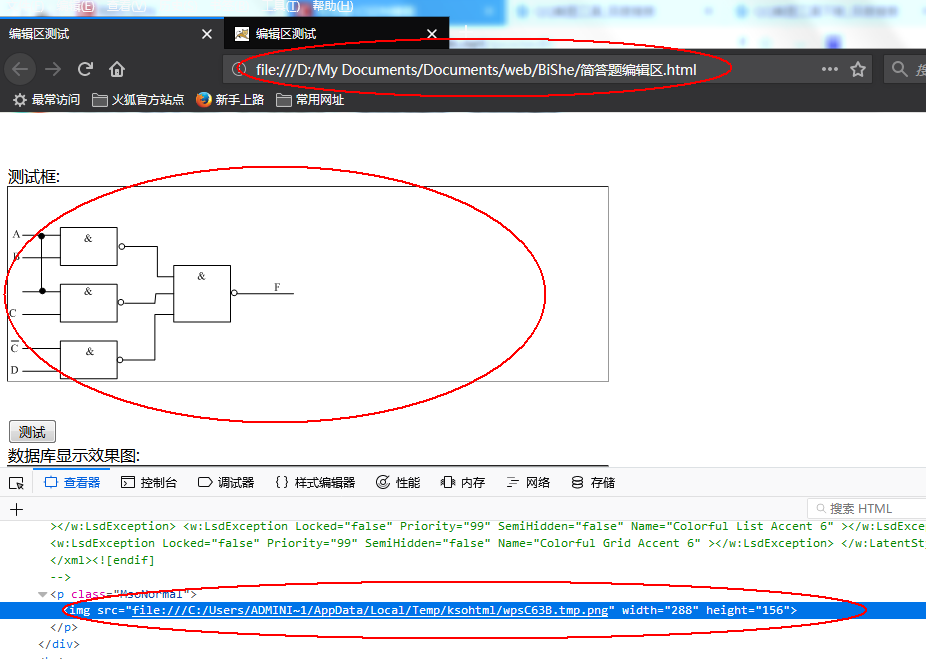This screenshot has height=659, width=926.
Task: Click the image file link in src attribute
Action: click(x=370, y=611)
